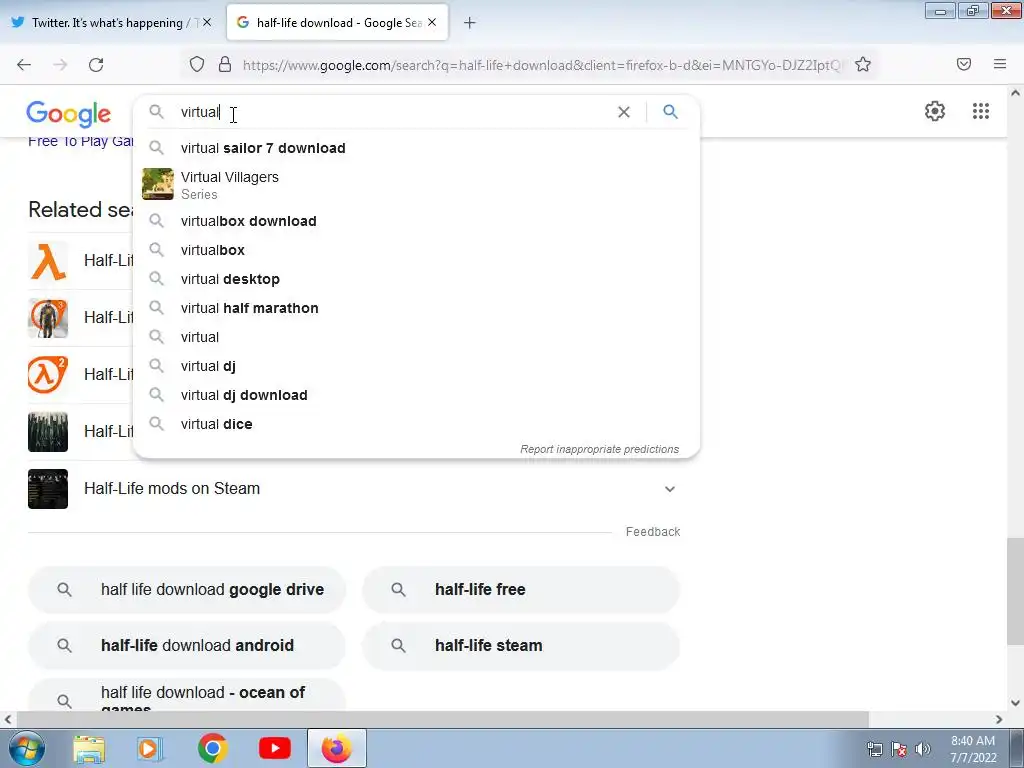Viewport: 1024px width, 768px height.
Task: Launch Google Chrome from taskbar
Action: [212, 748]
